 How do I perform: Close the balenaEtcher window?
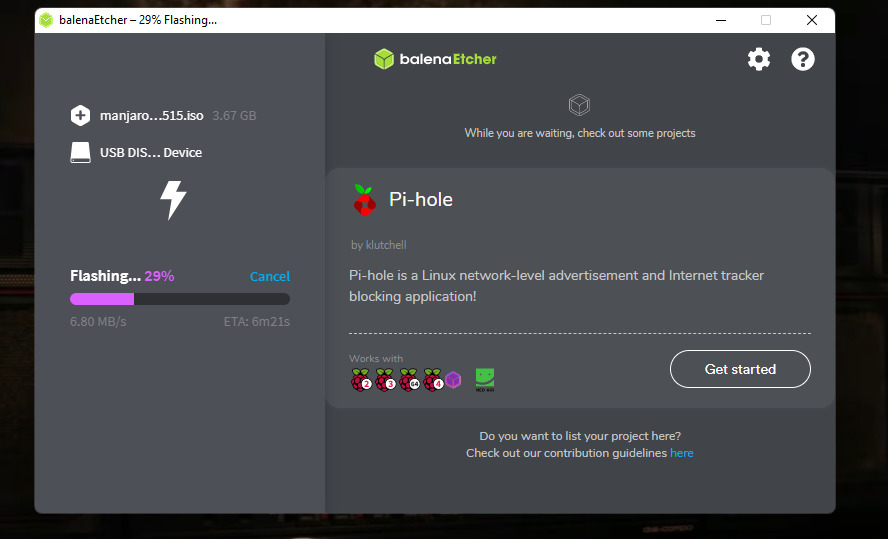pos(812,20)
